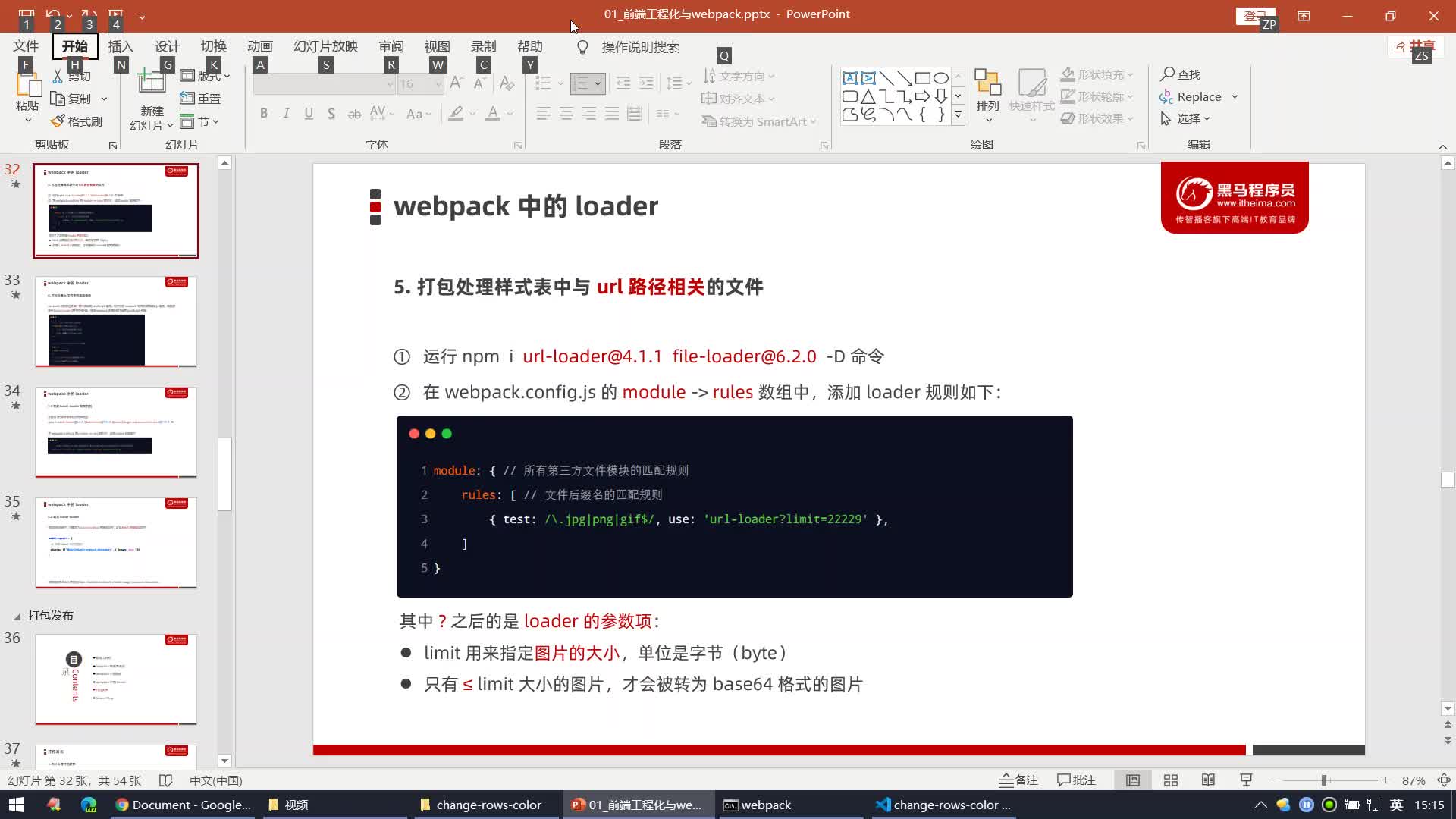Click the Reset (重置) slide icon

(x=187, y=99)
